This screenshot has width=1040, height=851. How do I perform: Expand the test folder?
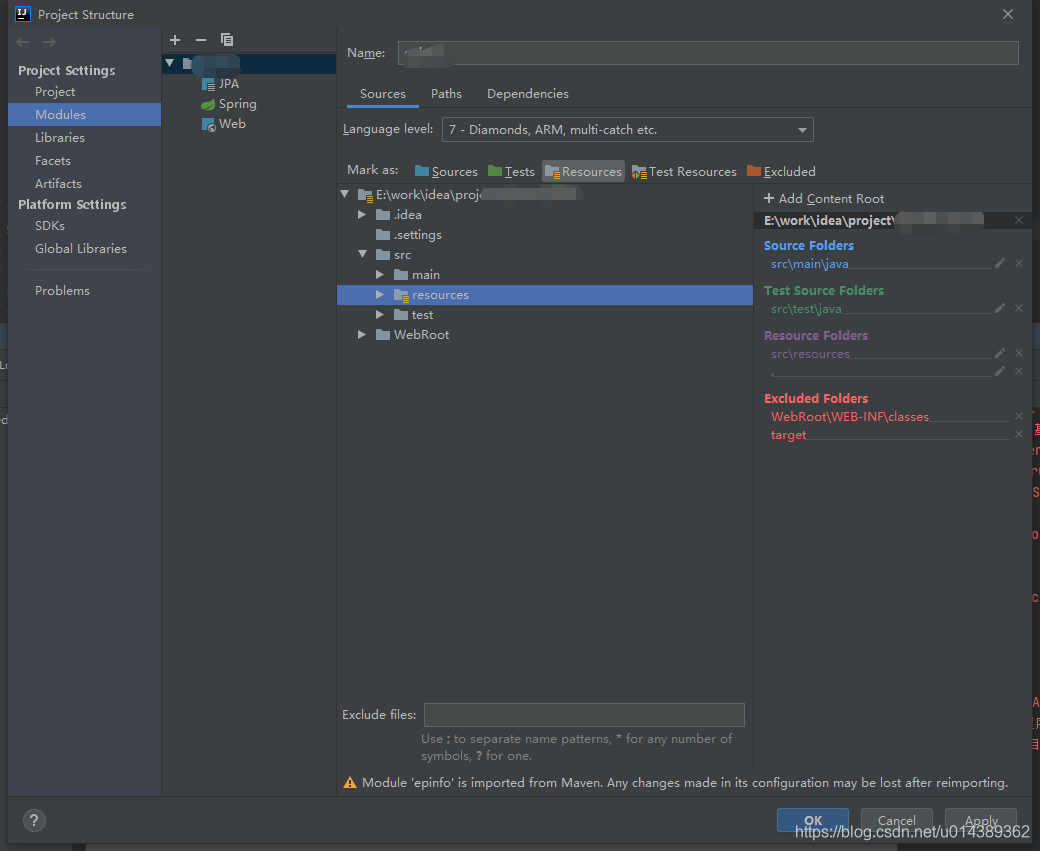pos(380,314)
